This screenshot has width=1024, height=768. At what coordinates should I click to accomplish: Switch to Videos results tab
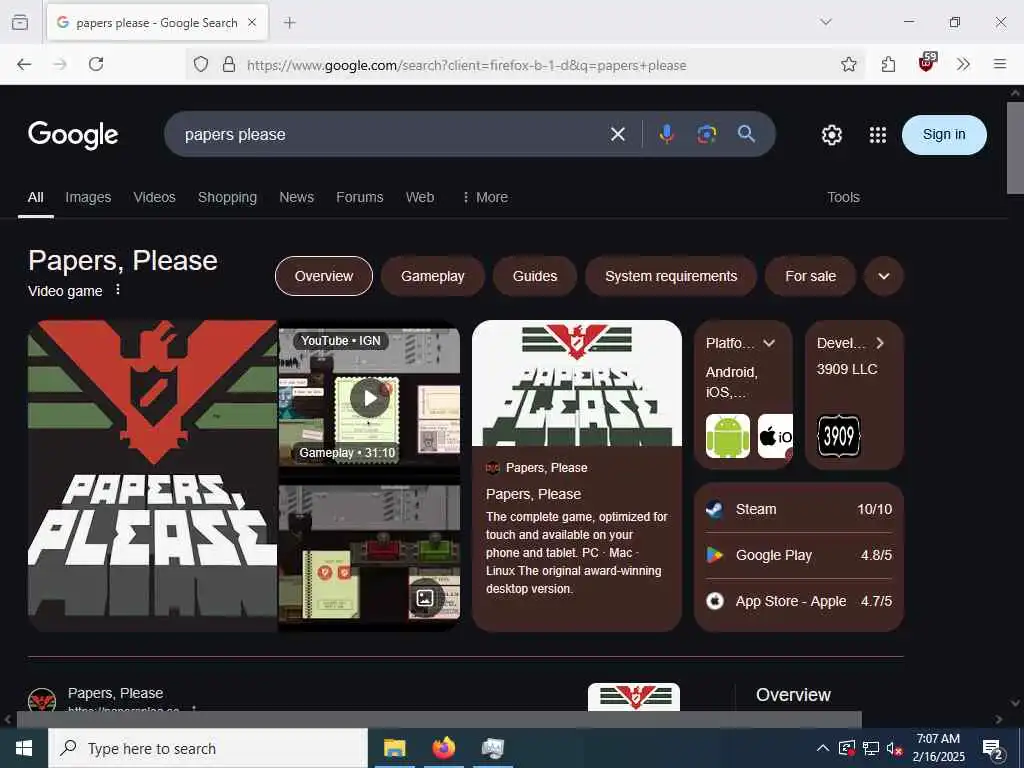pos(154,197)
